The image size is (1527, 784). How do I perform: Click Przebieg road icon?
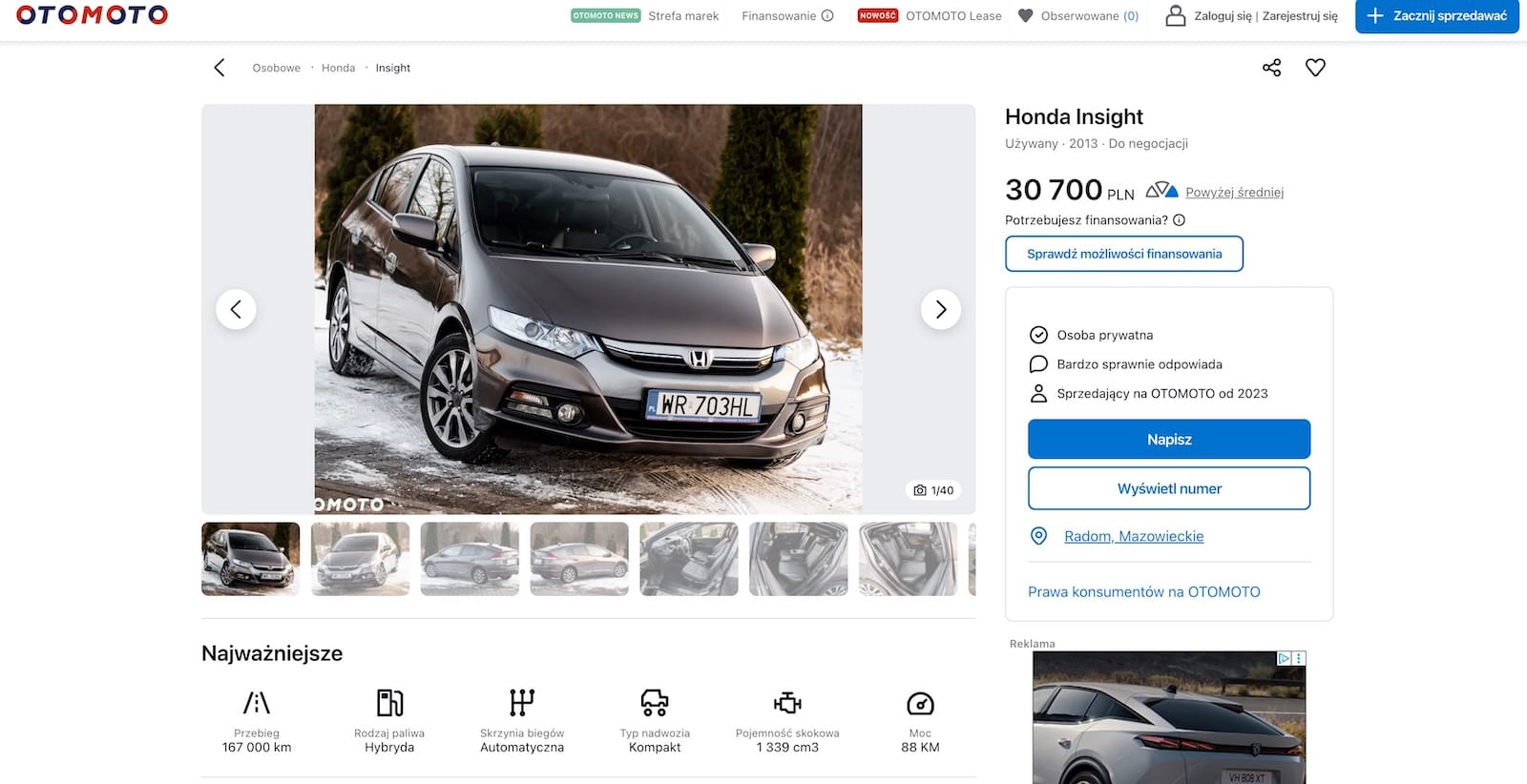[x=257, y=703]
